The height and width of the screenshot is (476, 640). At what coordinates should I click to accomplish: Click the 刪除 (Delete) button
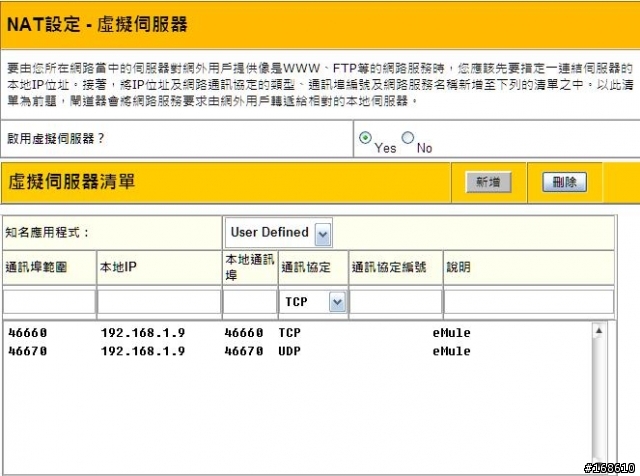point(564,182)
